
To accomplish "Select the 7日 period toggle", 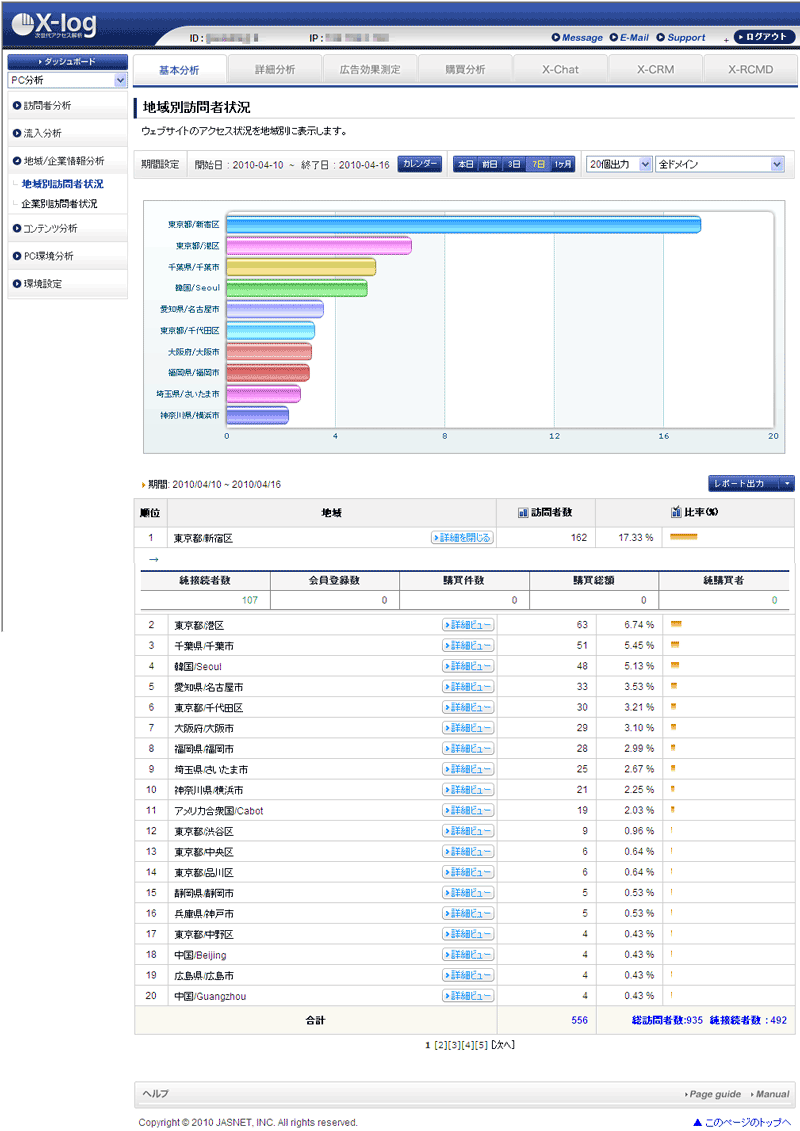I will coord(539,164).
